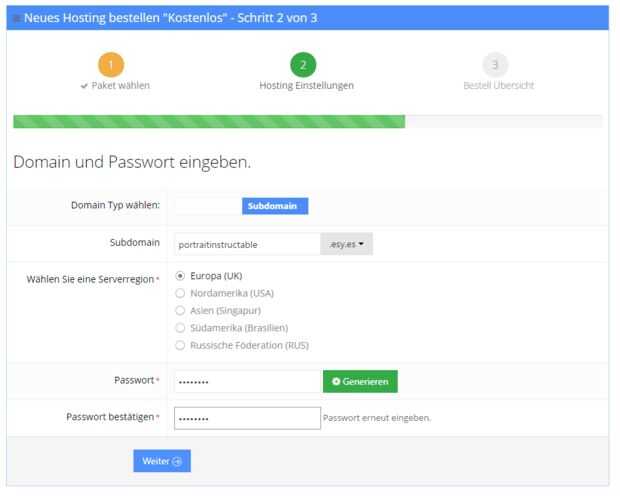This screenshot has height=499, width=620.
Task: Select the Europa (UK) server region
Action: pyautogui.click(x=180, y=275)
